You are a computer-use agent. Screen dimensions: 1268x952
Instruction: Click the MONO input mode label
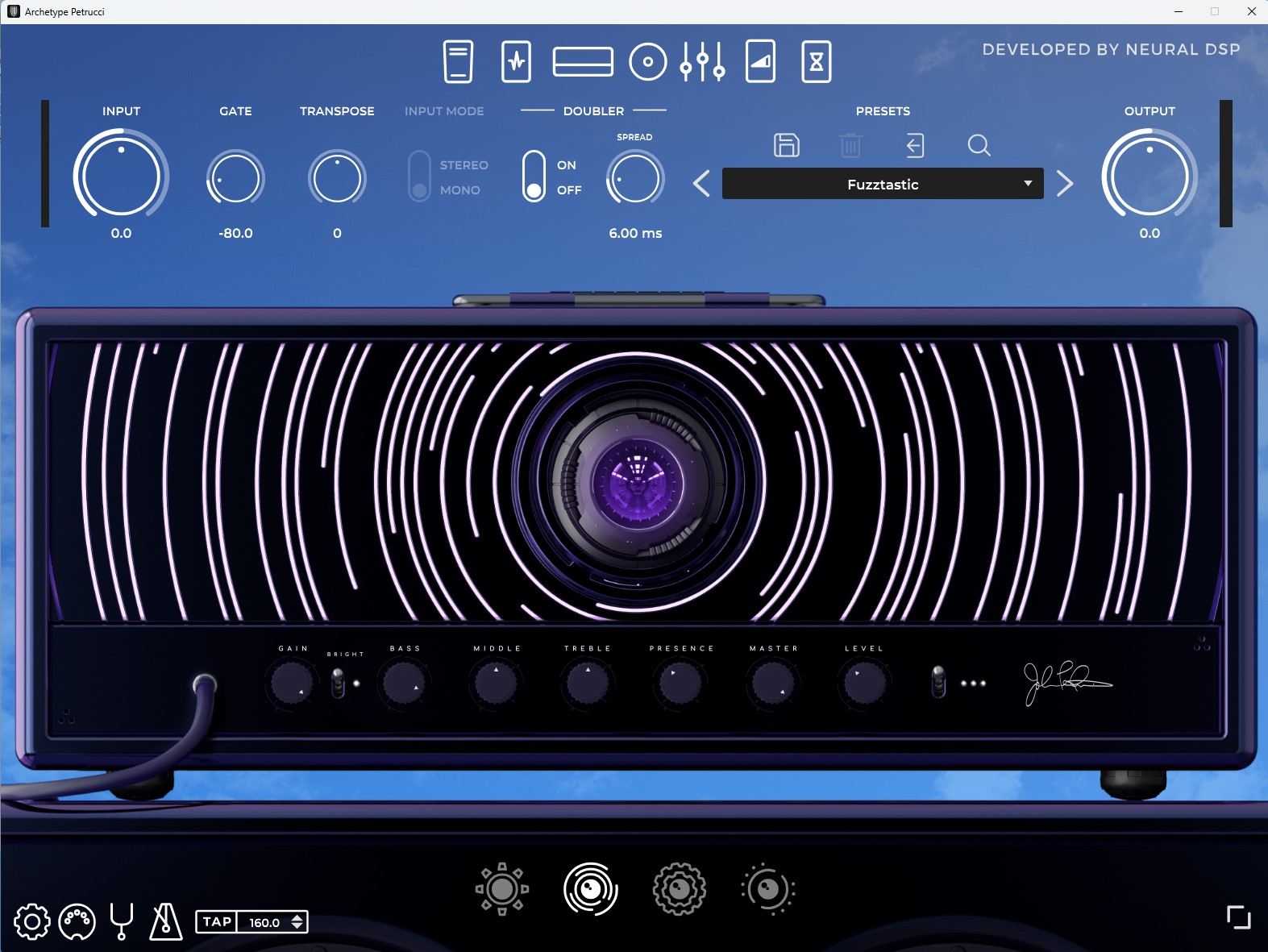(x=460, y=190)
